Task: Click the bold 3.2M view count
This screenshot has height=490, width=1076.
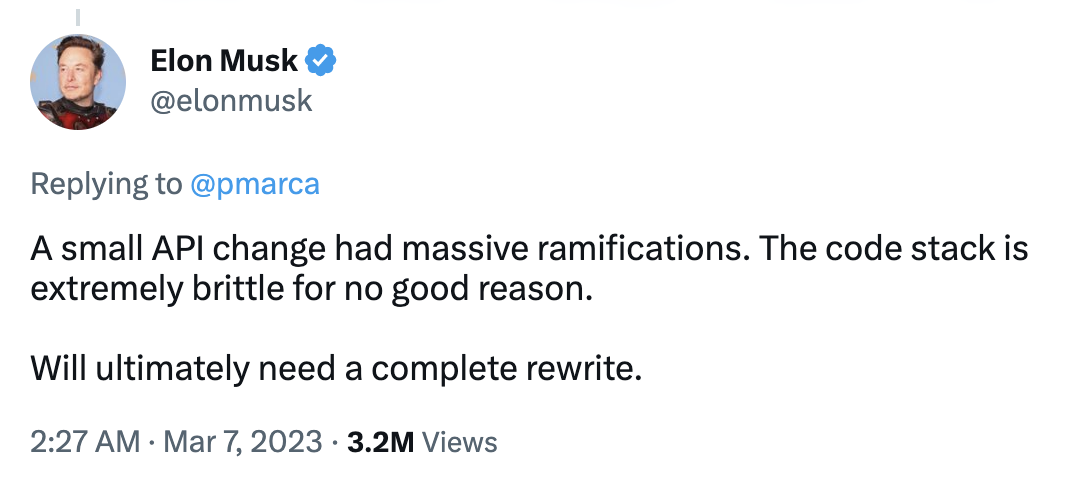Action: (380, 442)
